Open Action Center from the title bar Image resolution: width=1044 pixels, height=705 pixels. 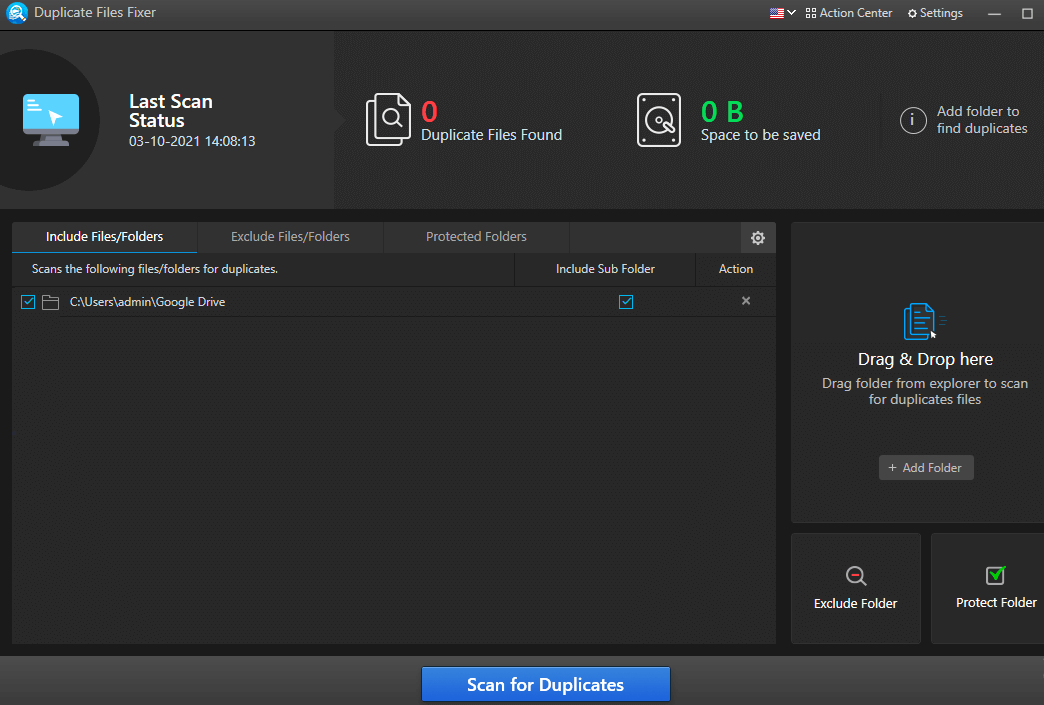pos(848,13)
